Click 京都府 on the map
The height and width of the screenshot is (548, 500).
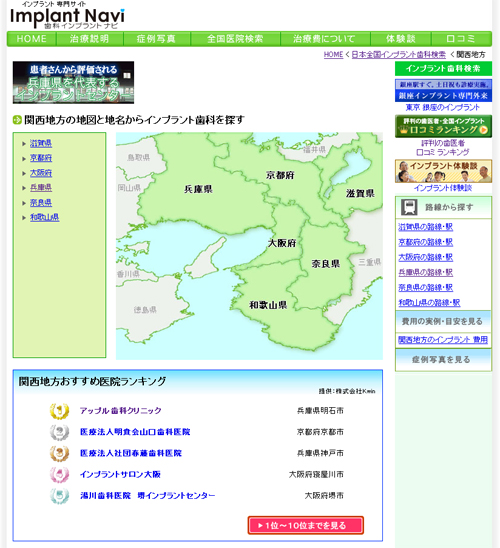point(280,175)
